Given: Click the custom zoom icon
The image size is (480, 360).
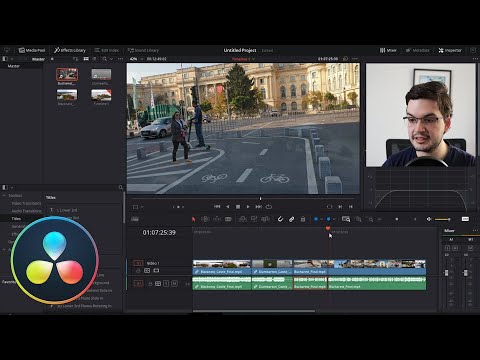Looking at the screenshot, I should 370,219.
